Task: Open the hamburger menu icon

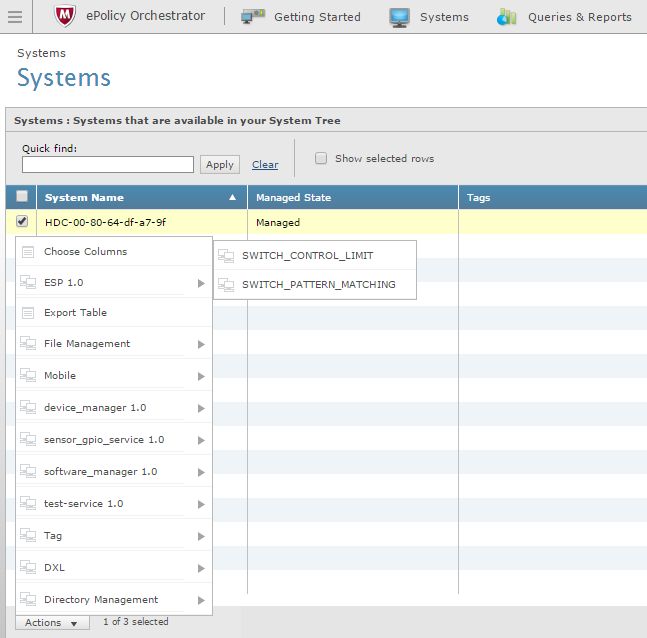Action: pos(16,17)
